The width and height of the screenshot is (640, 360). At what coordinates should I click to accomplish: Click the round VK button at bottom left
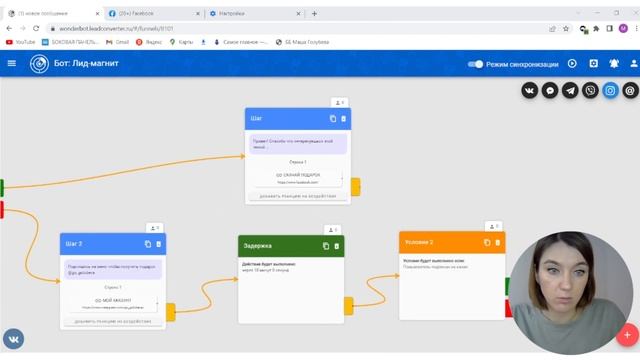13,339
